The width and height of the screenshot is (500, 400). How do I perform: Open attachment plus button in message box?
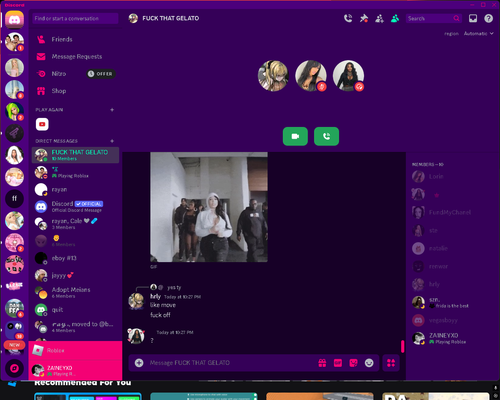coord(139,363)
